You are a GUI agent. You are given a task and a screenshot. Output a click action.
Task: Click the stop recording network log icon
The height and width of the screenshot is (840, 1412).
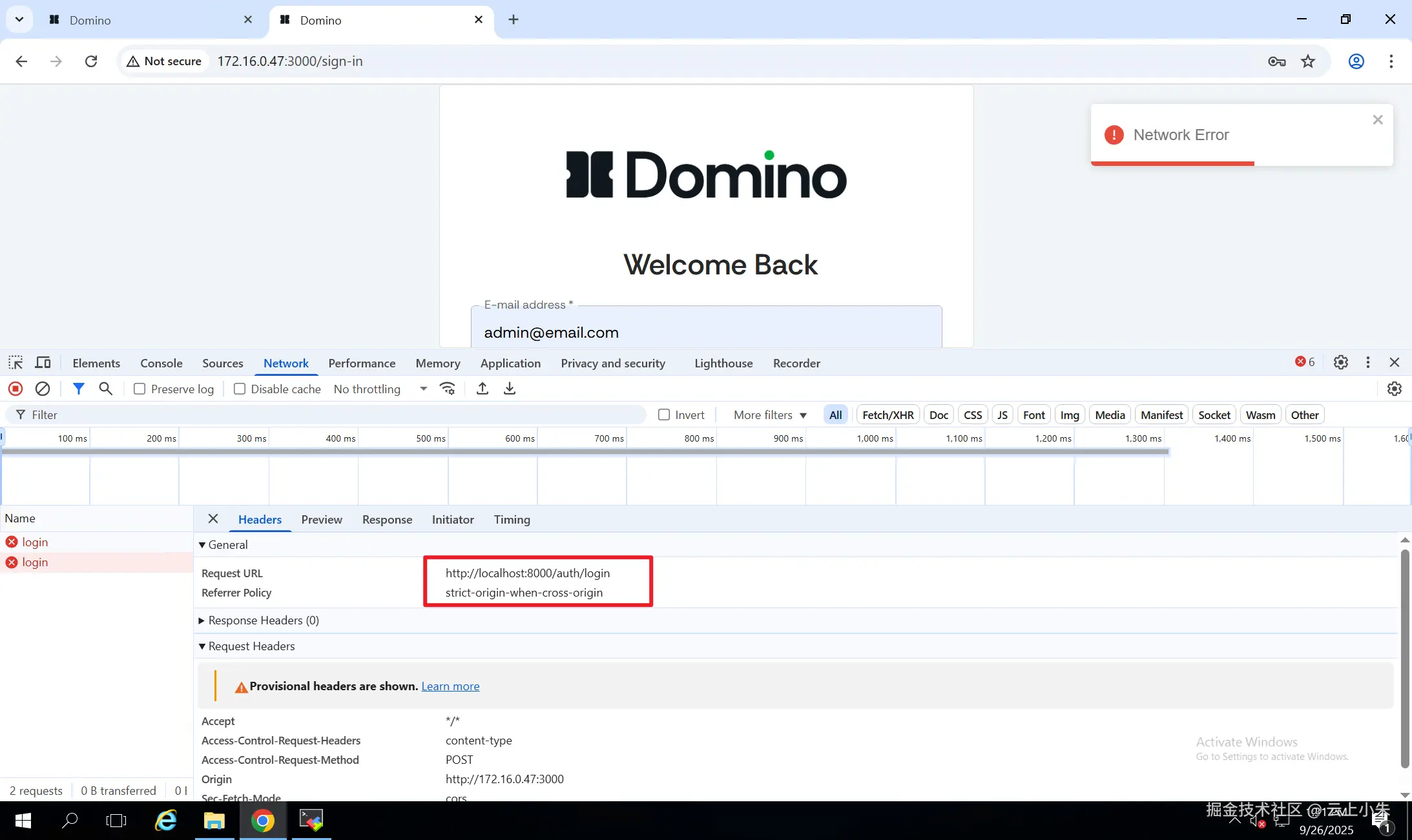click(x=16, y=389)
